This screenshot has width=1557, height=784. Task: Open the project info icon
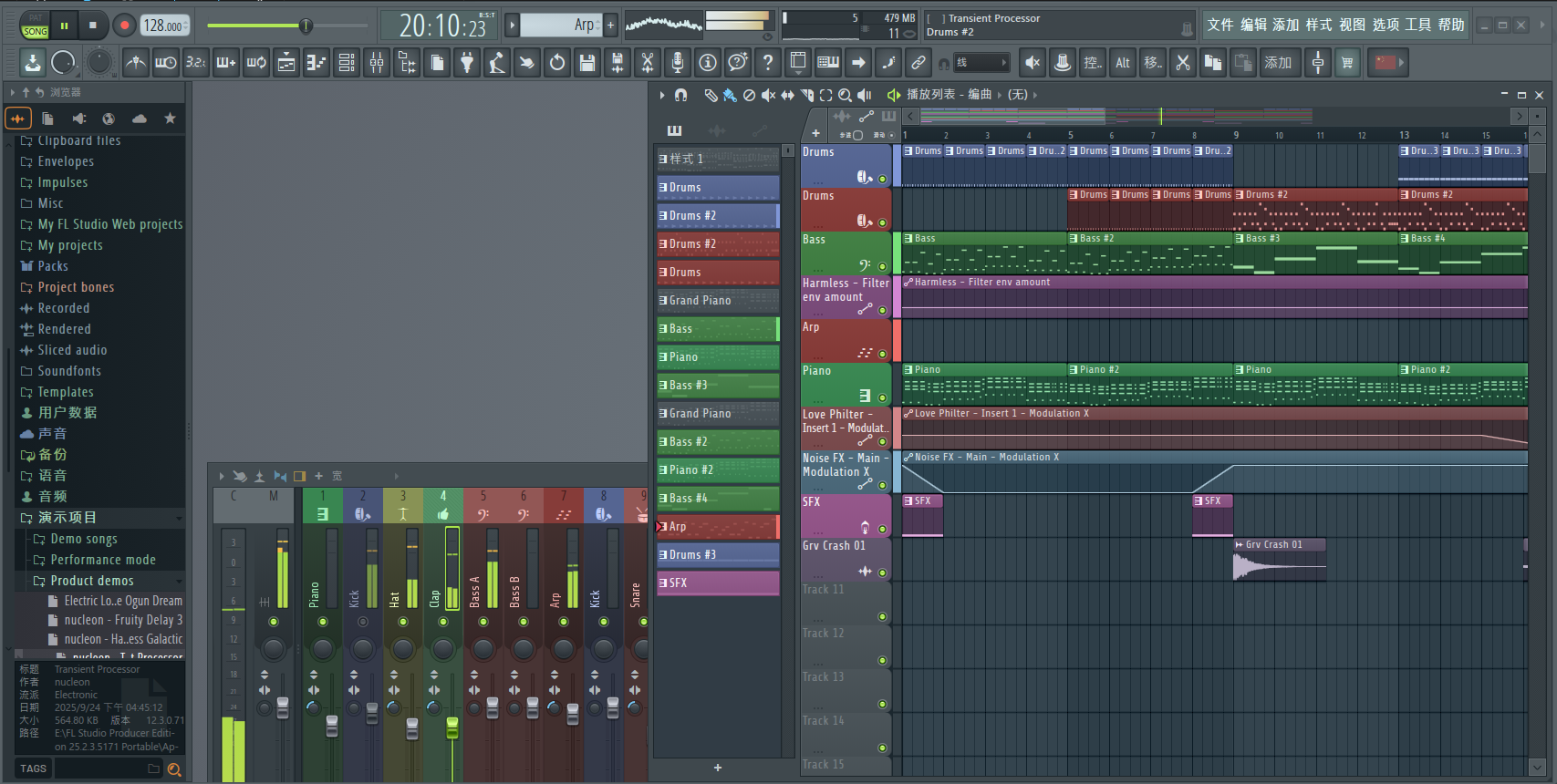(708, 63)
